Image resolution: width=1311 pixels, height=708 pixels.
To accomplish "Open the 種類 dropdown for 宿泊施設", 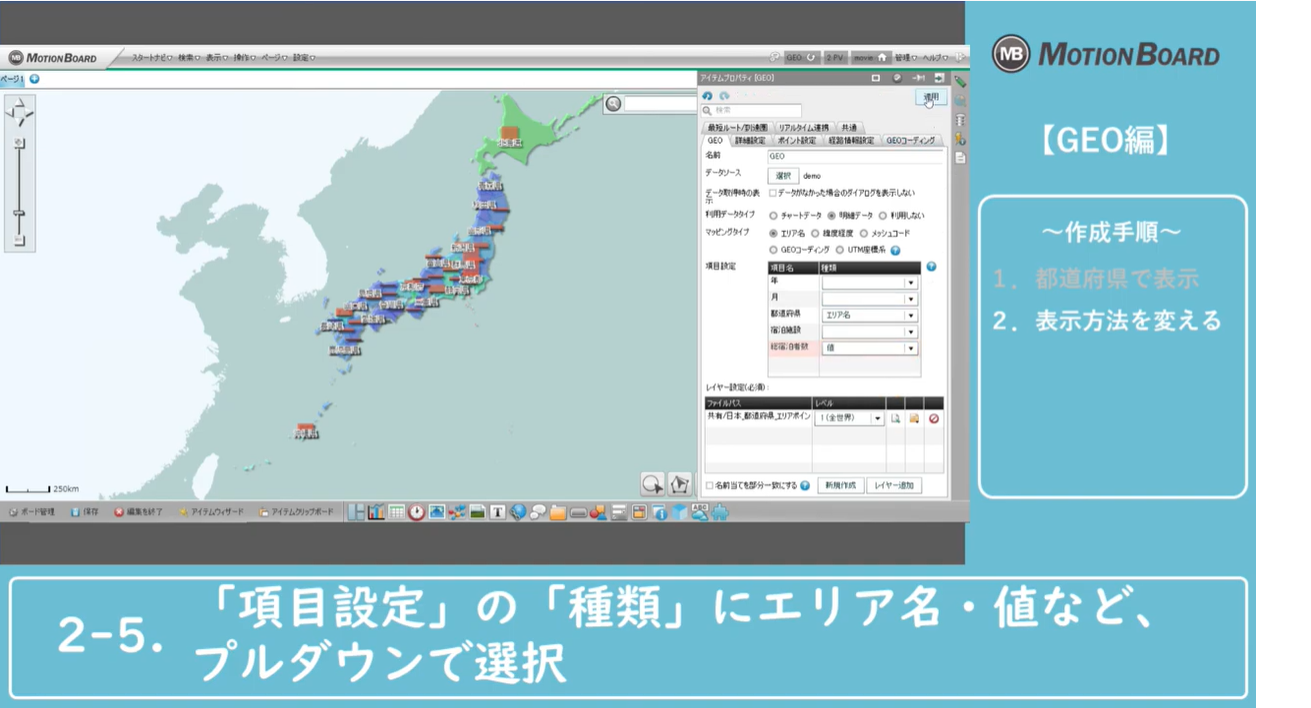I will (869, 331).
